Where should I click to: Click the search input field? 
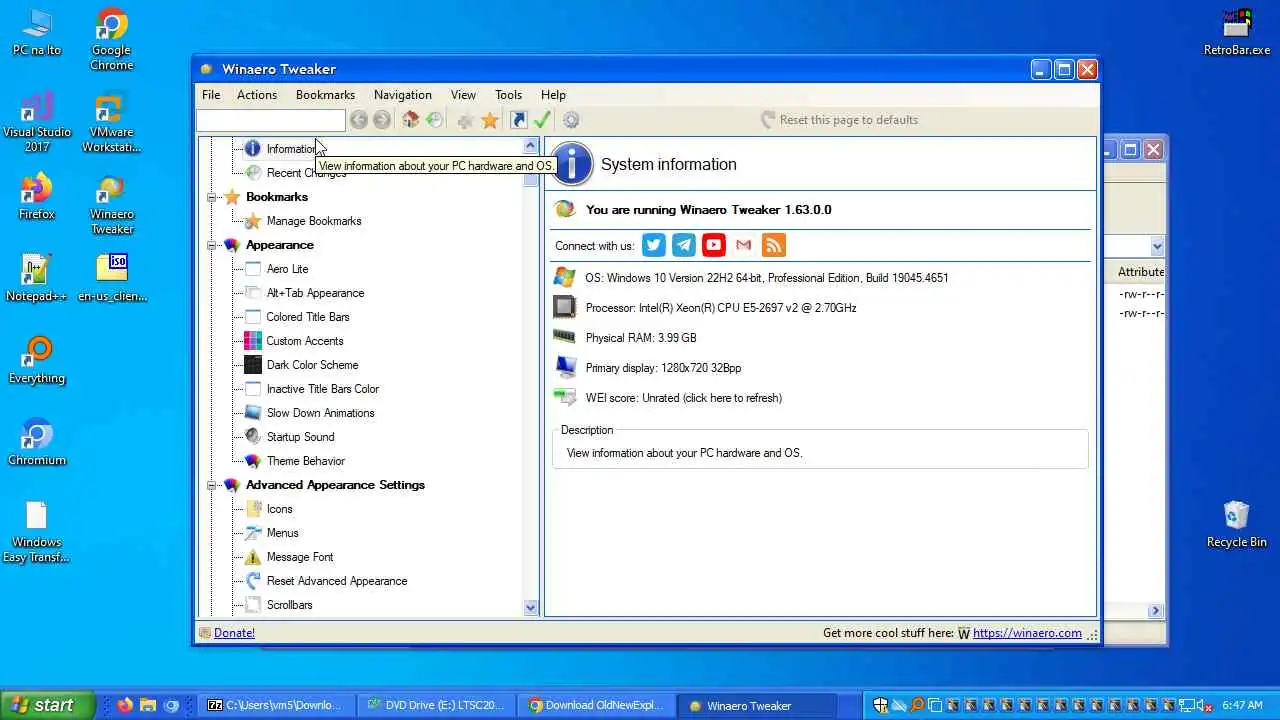[271, 120]
